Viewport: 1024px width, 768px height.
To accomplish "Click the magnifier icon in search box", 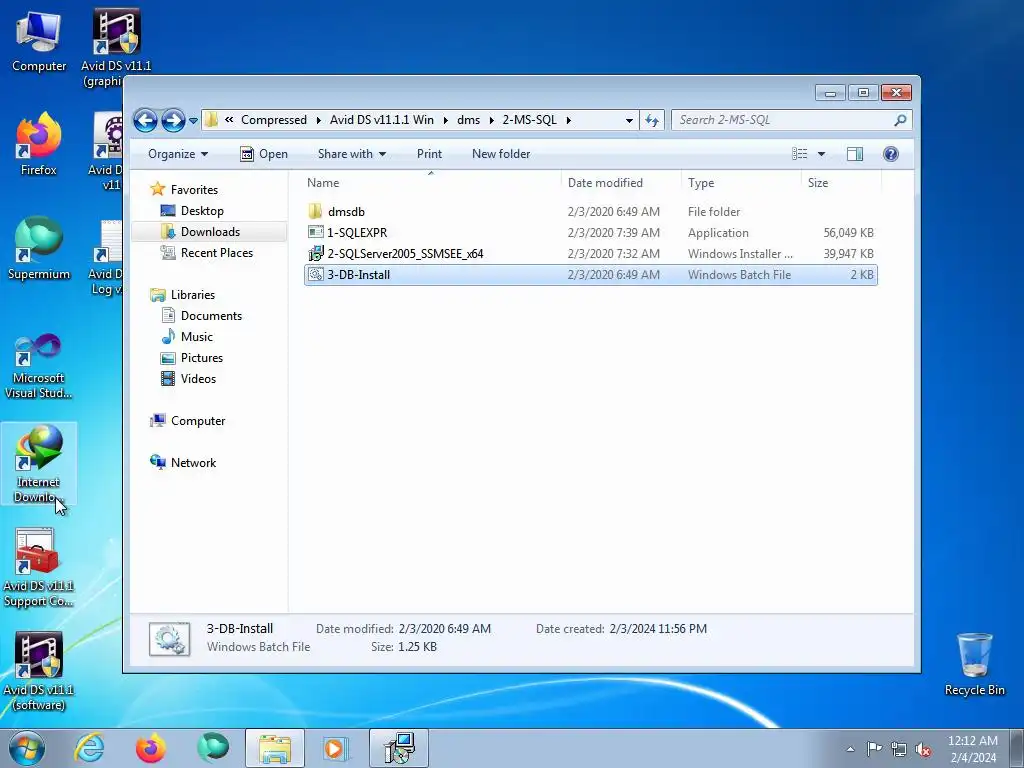I will tap(901, 120).
